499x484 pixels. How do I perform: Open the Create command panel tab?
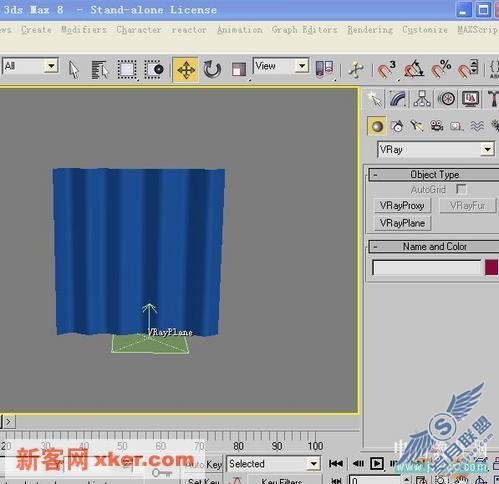[375, 99]
